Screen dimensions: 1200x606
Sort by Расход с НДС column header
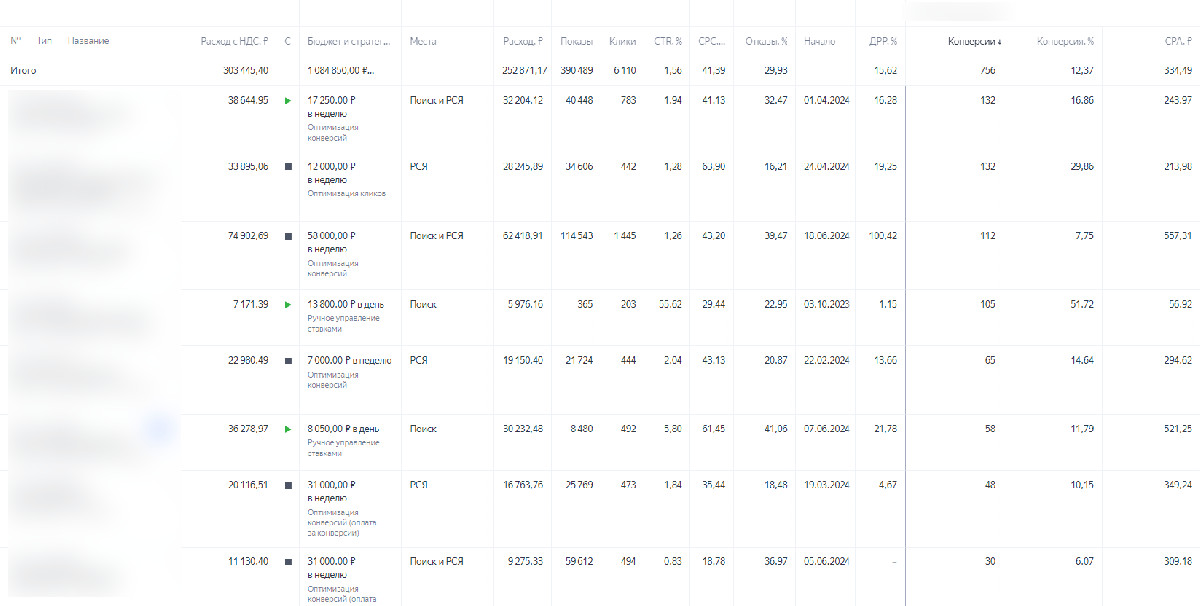[234, 41]
